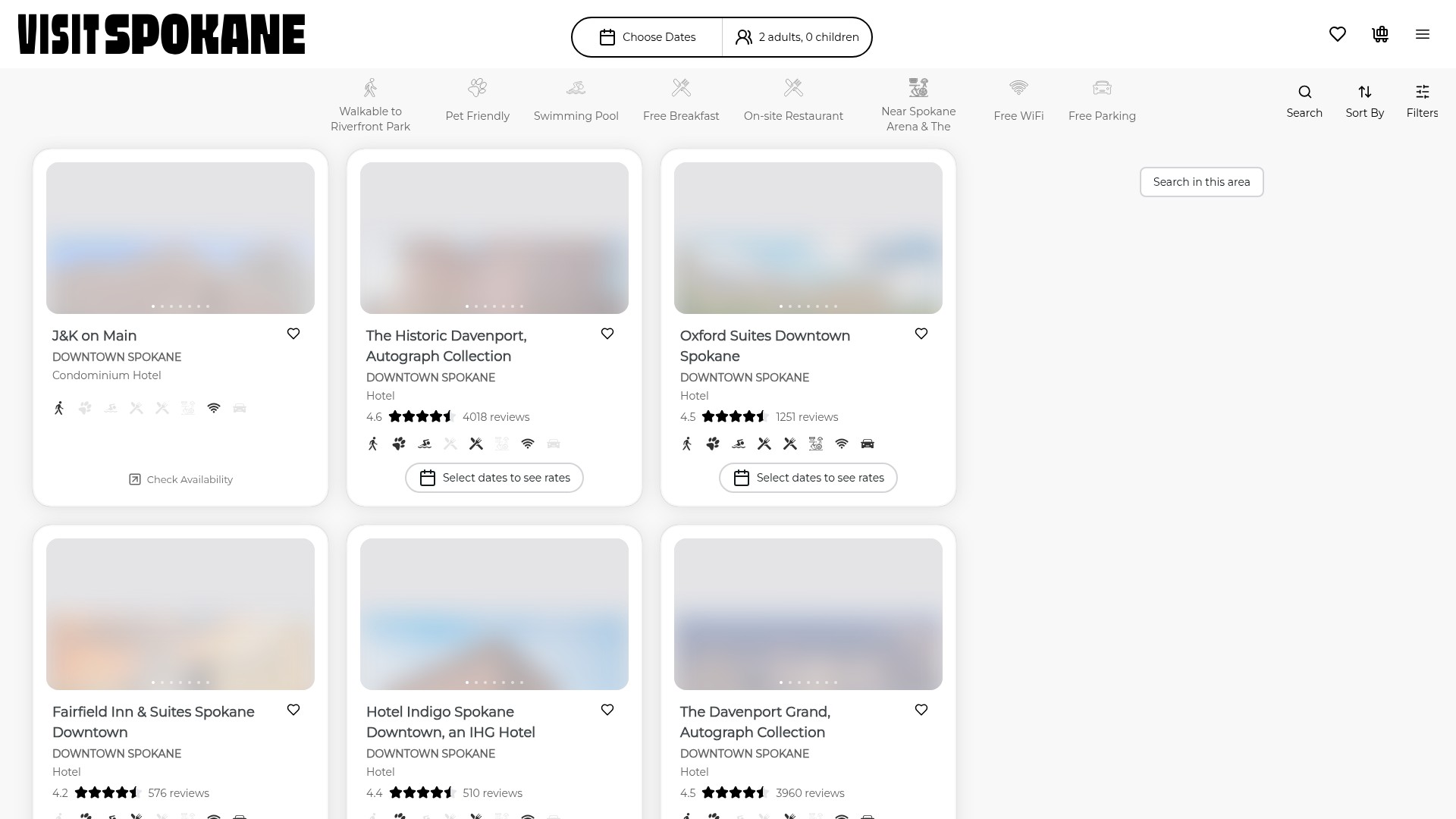The width and height of the screenshot is (1456, 819).
Task: Click 510 reviews on Hotel Indigo
Action: (492, 793)
